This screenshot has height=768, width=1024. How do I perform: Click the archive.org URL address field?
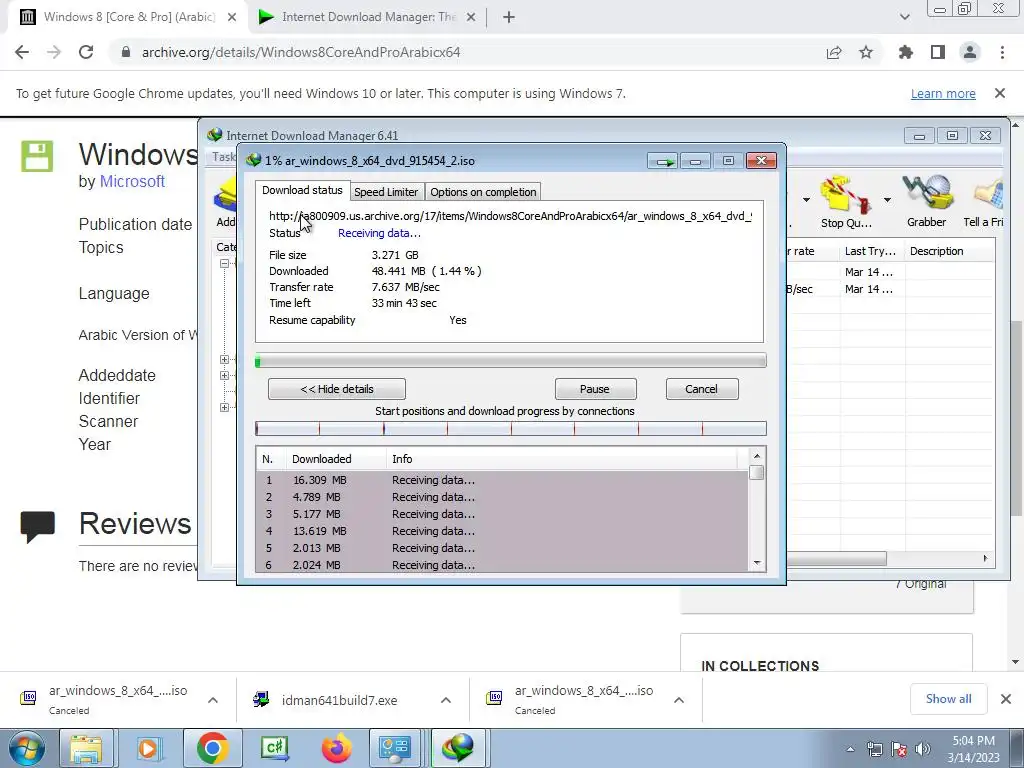[301, 52]
